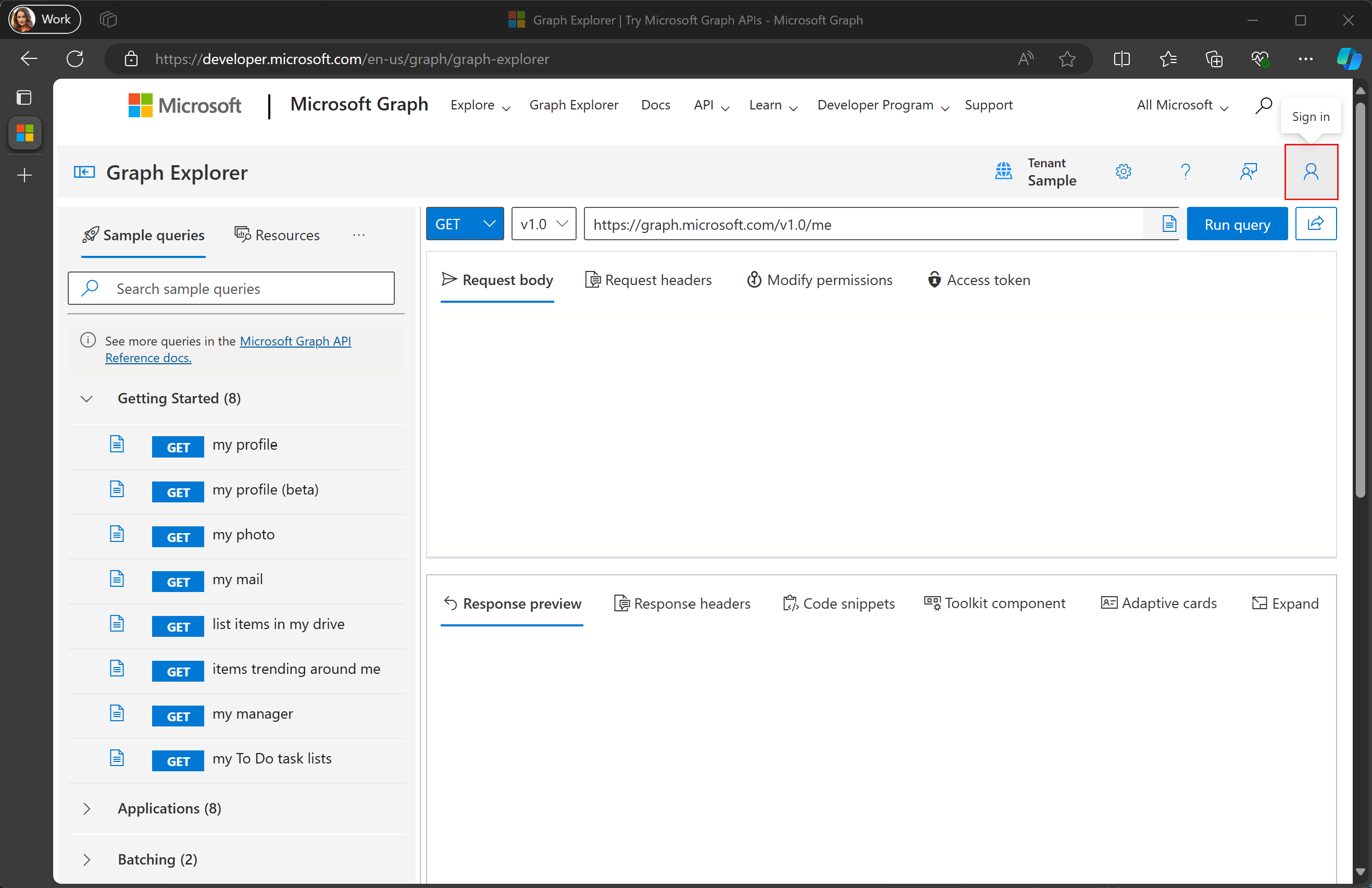Screen dimensions: 1372x888
Task: Click the help question mark icon
Action: tap(1185, 171)
